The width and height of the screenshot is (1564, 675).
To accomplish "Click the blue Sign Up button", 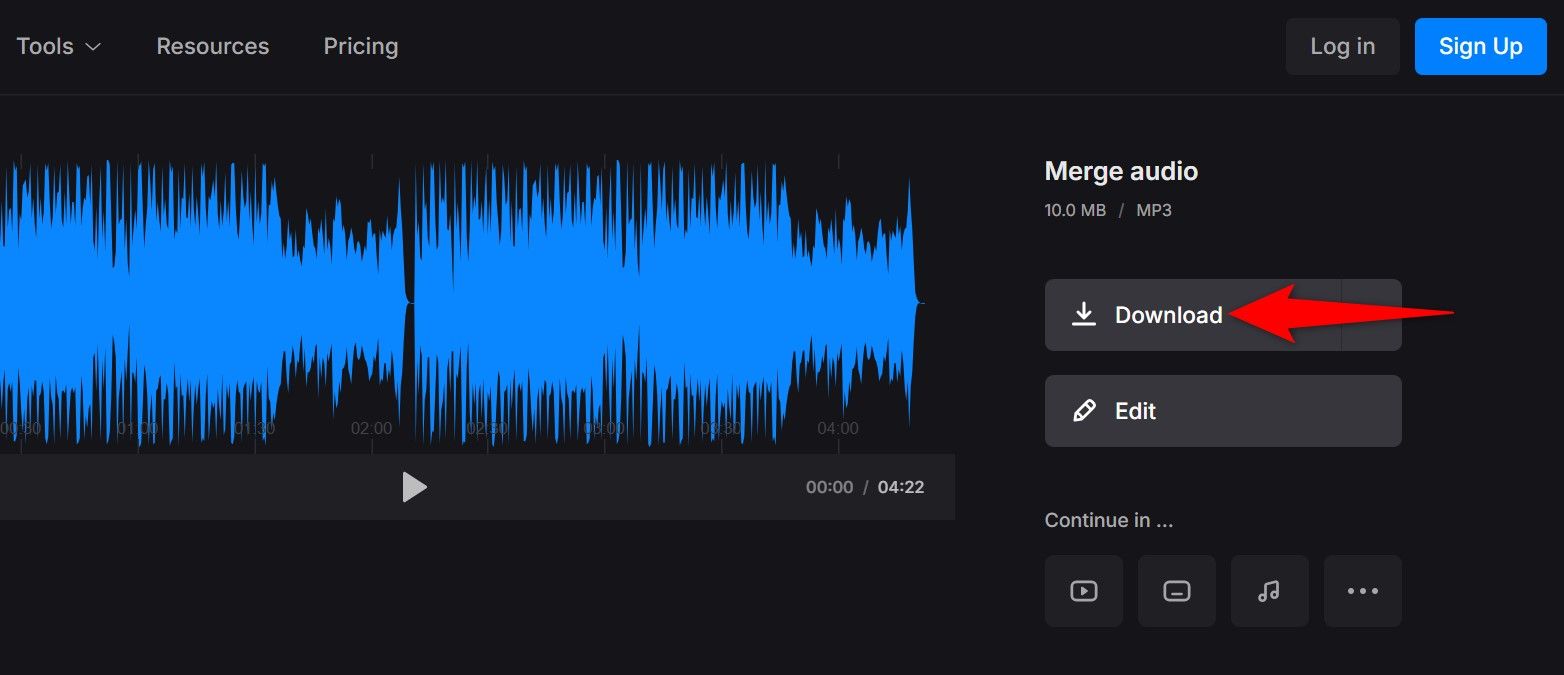I will click(x=1480, y=46).
